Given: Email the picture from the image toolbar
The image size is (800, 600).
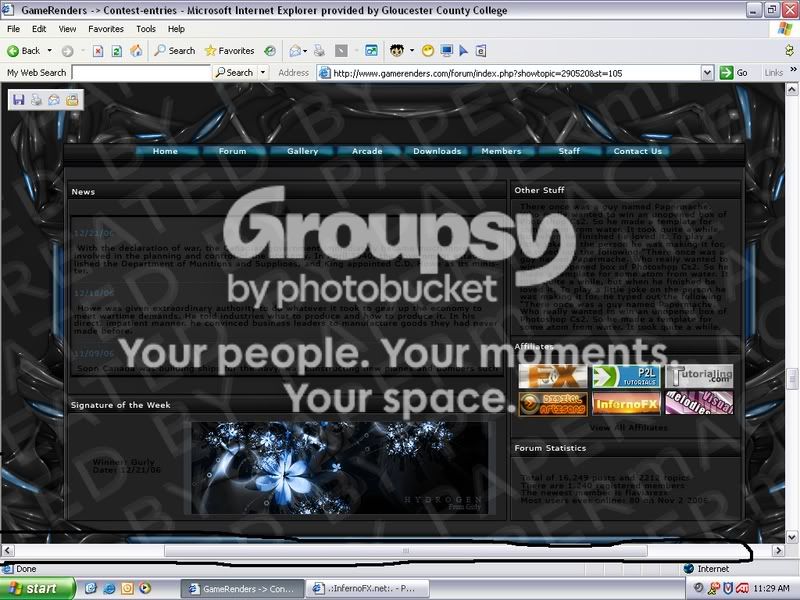Looking at the screenshot, I should 54,99.
